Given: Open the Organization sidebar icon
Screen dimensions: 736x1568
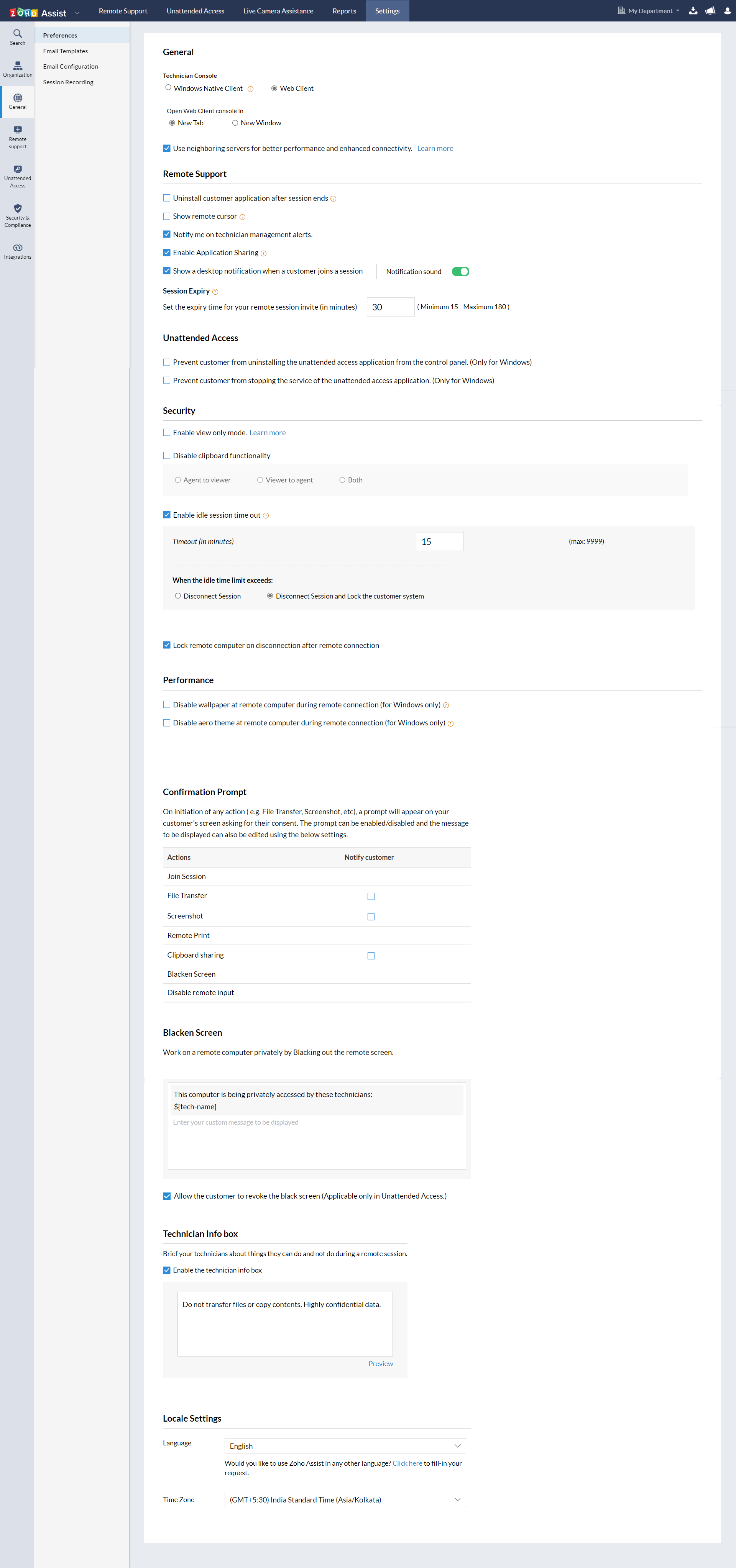Looking at the screenshot, I should tap(17, 69).
